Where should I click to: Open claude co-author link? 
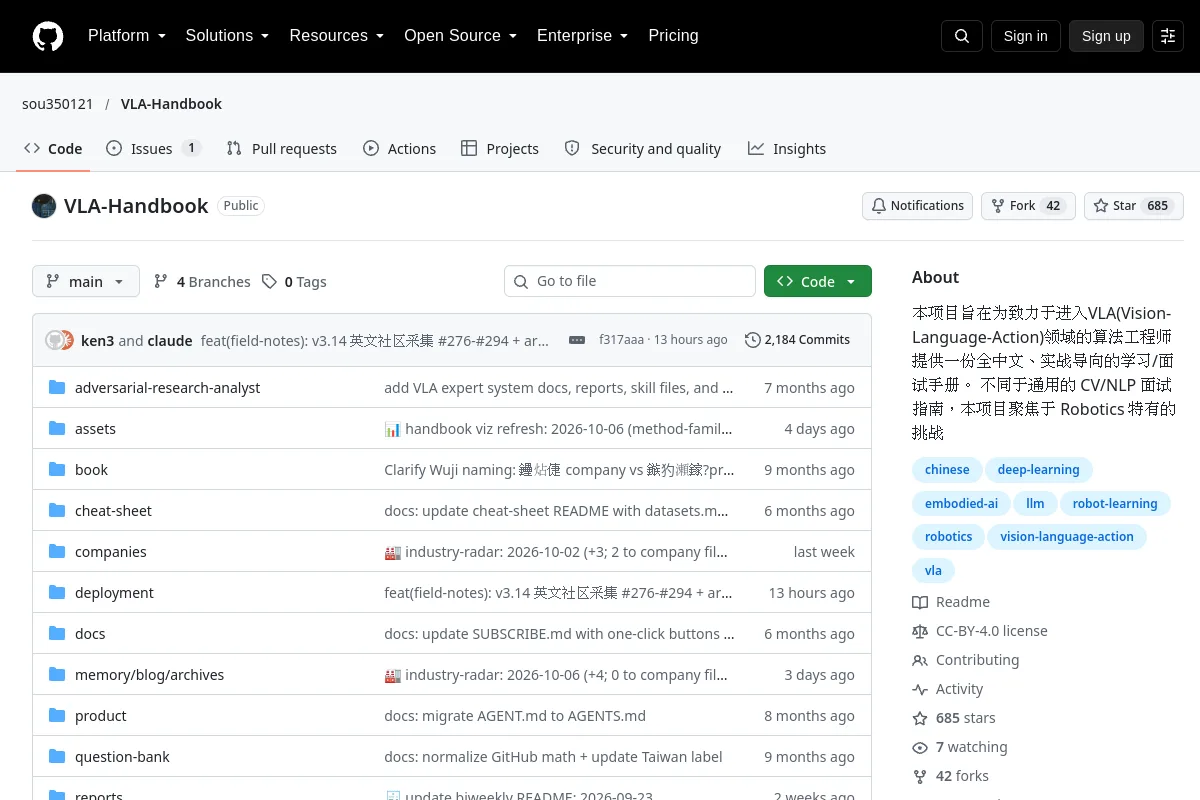click(170, 340)
